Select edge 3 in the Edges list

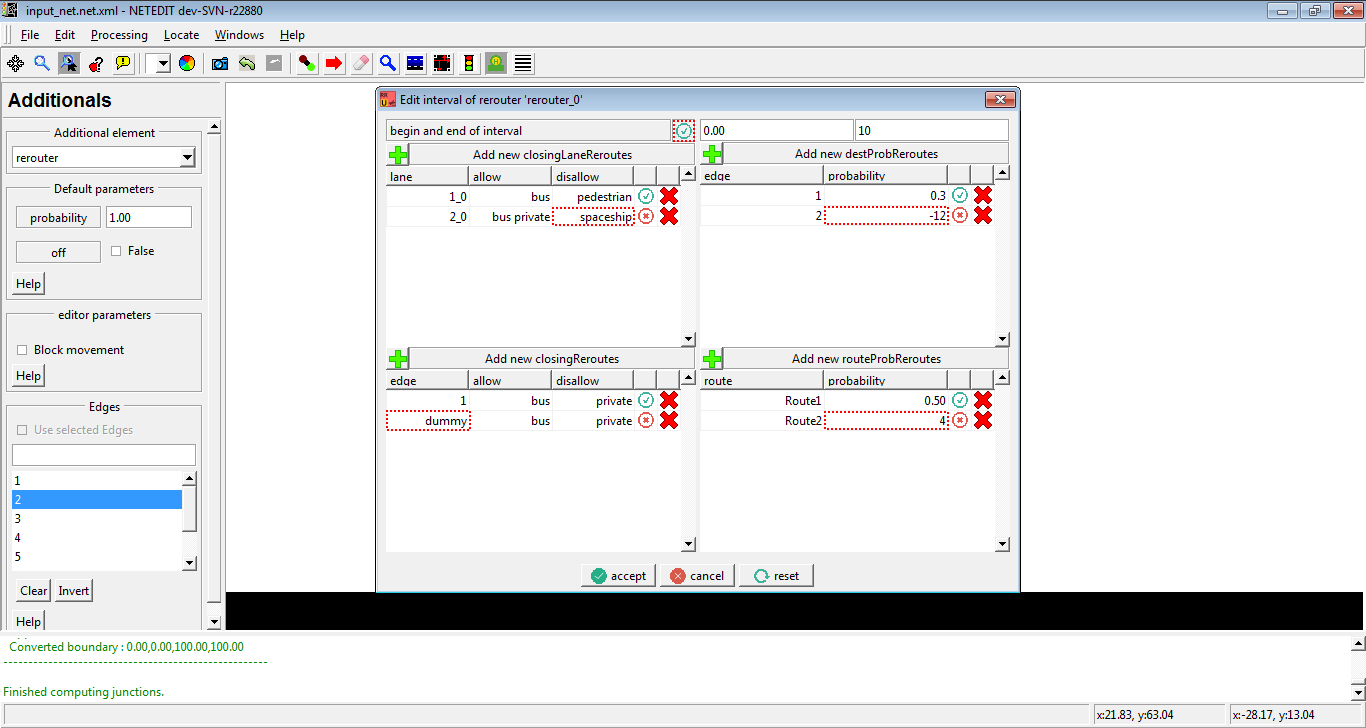click(x=96, y=519)
